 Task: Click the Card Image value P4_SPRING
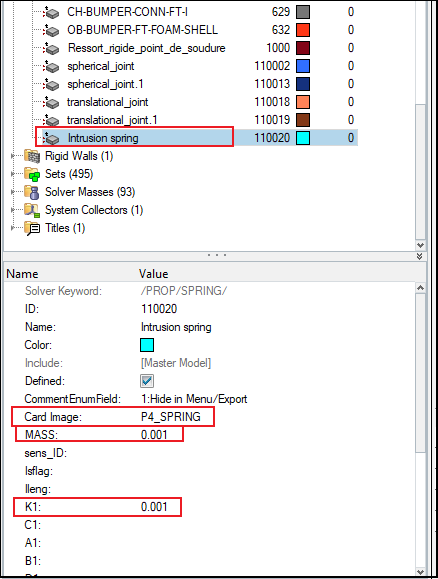(171, 417)
